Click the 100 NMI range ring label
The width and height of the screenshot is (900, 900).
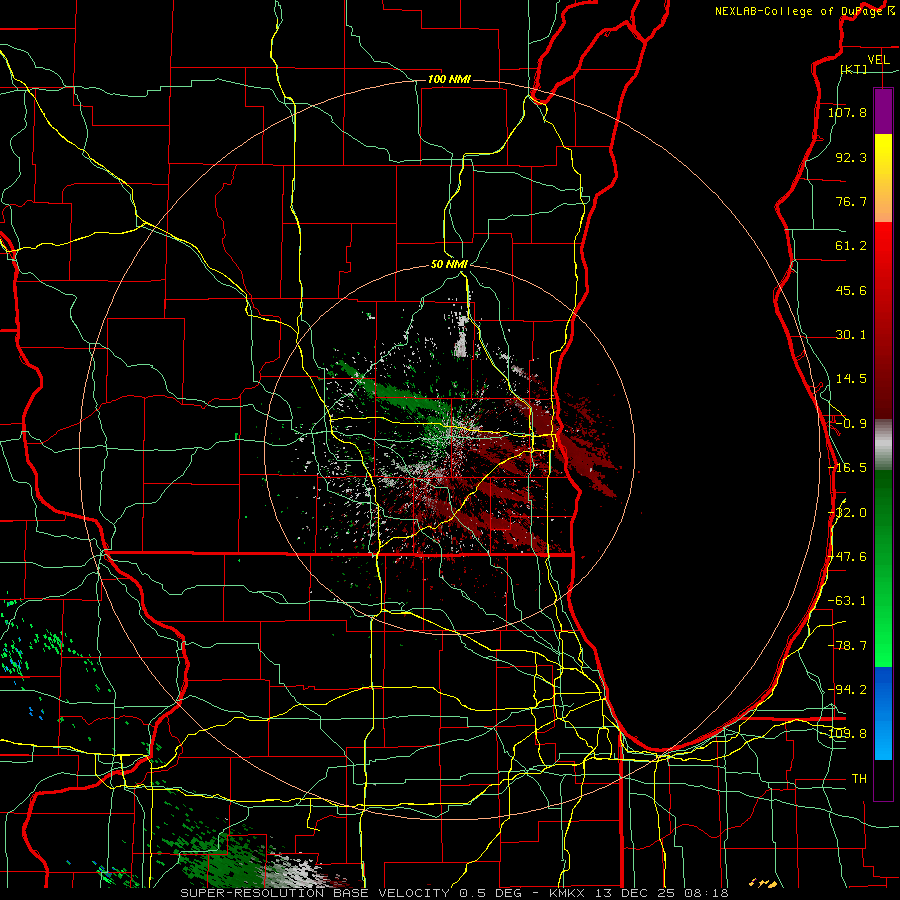(449, 79)
